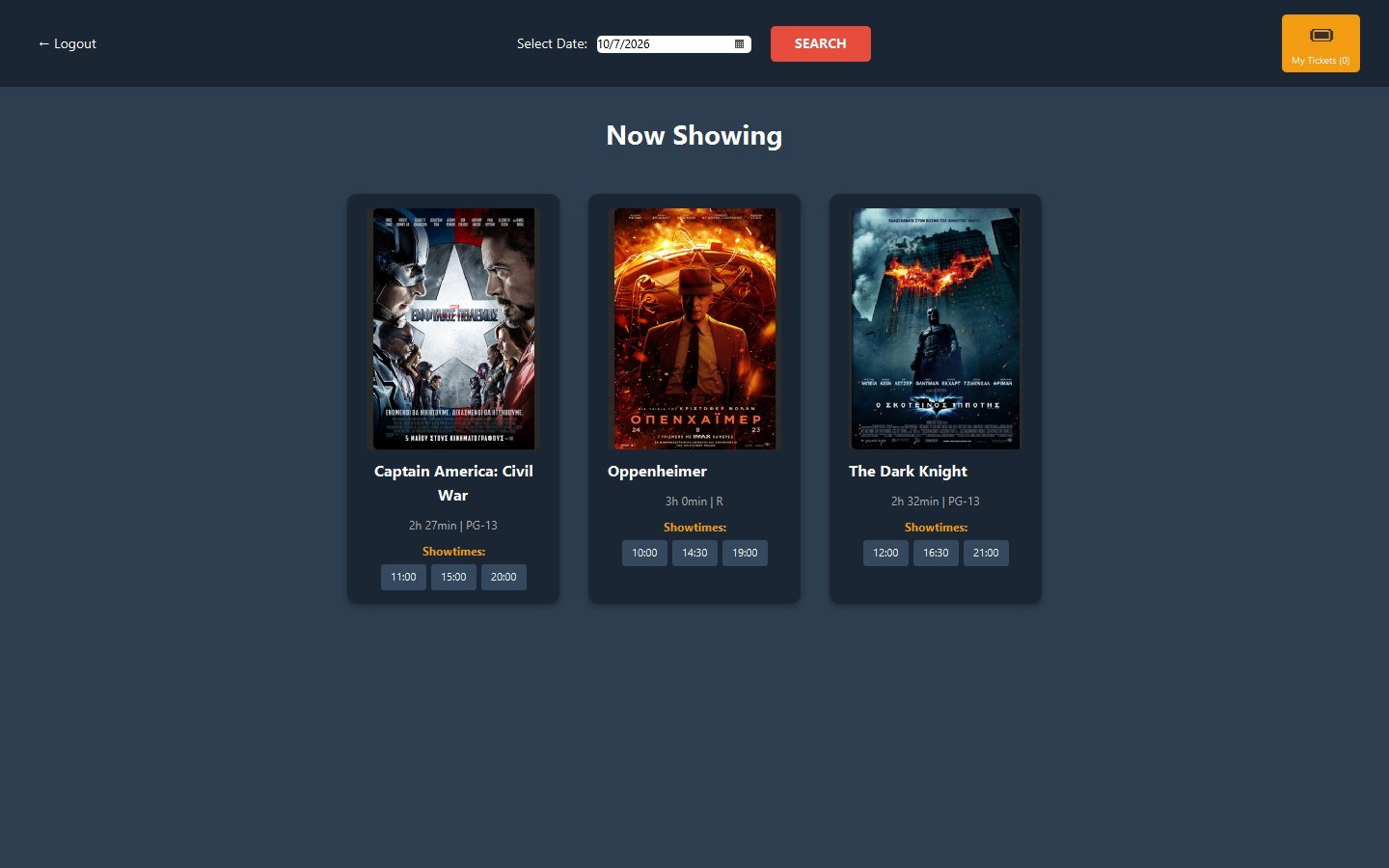This screenshot has width=1389, height=868.
Task: Select The Dark Knight 12:00 showtime
Action: click(885, 553)
